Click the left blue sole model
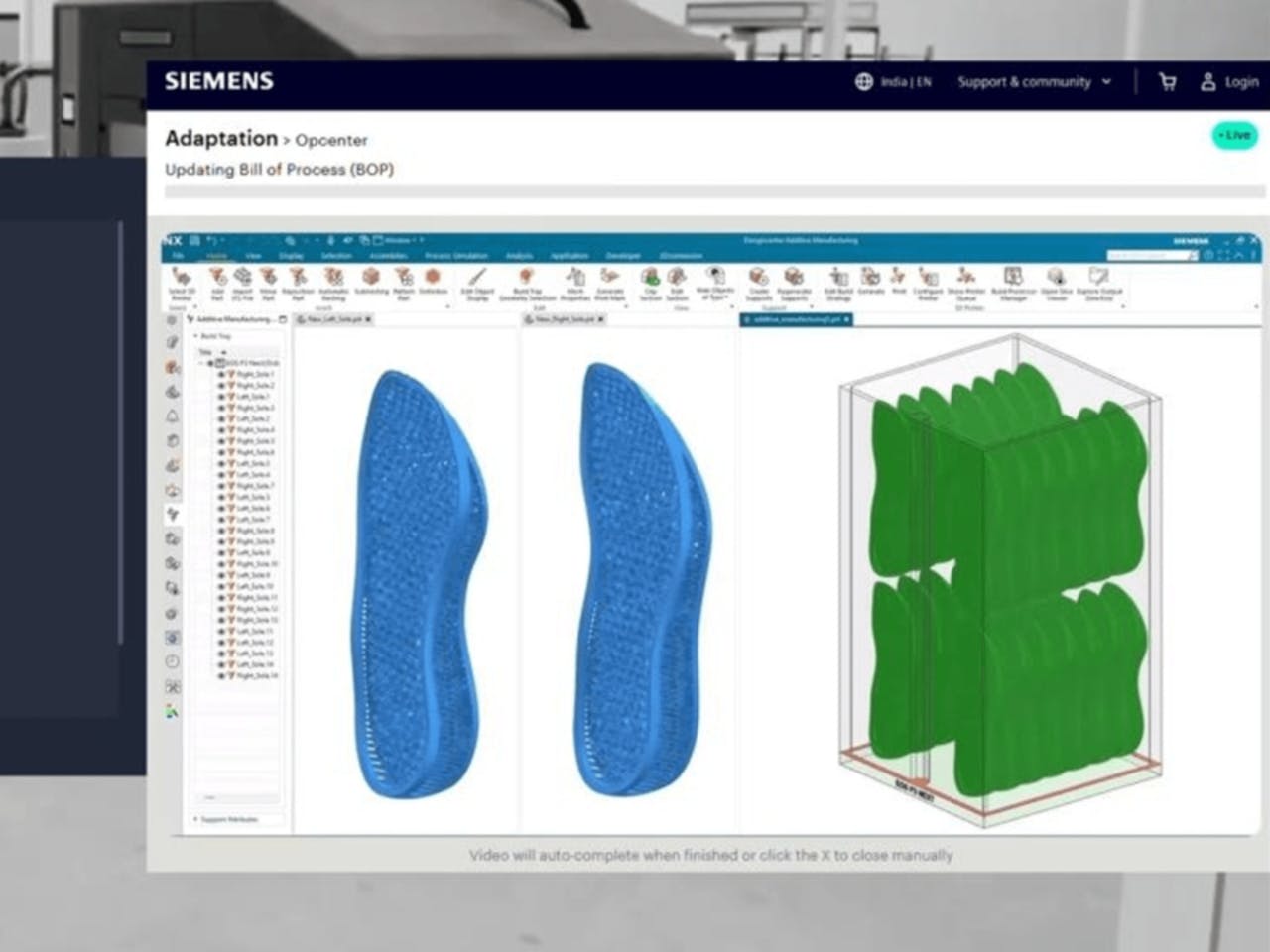This screenshot has width=1270, height=952. 419,583
